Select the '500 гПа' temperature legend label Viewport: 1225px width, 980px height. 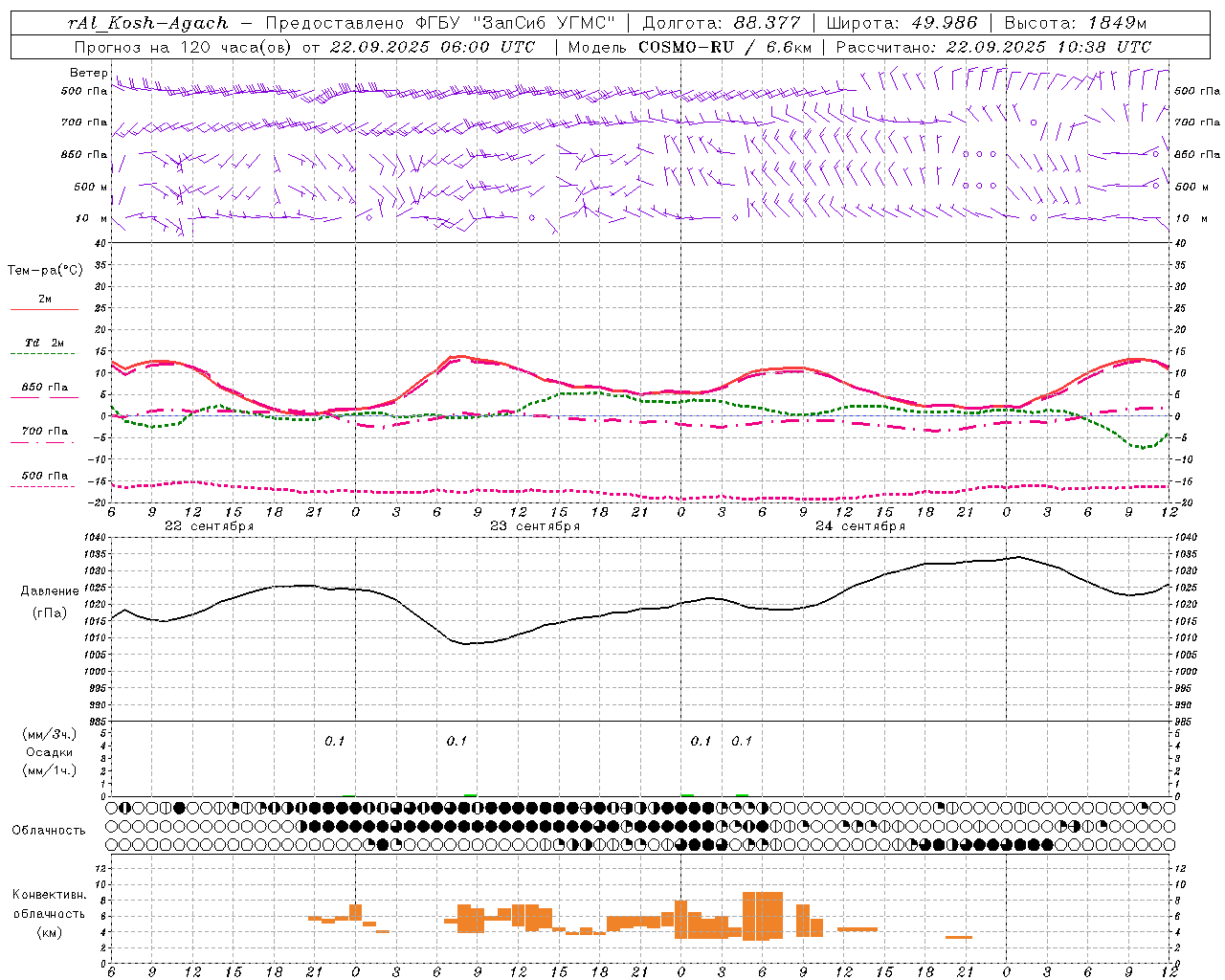[x=45, y=476]
